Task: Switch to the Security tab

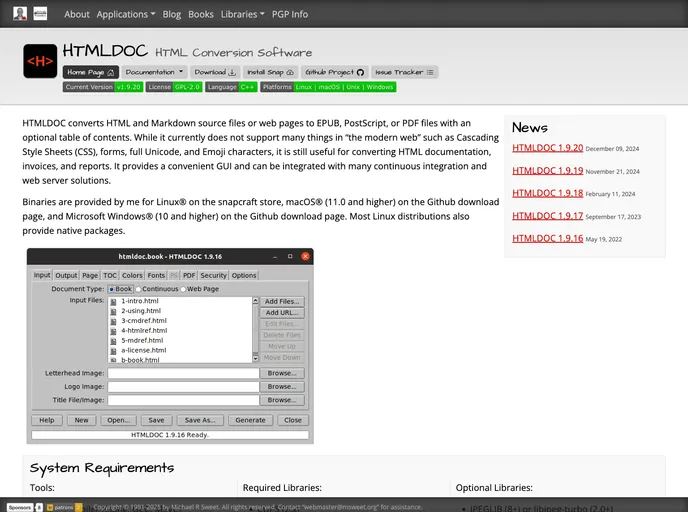Action: [213, 276]
